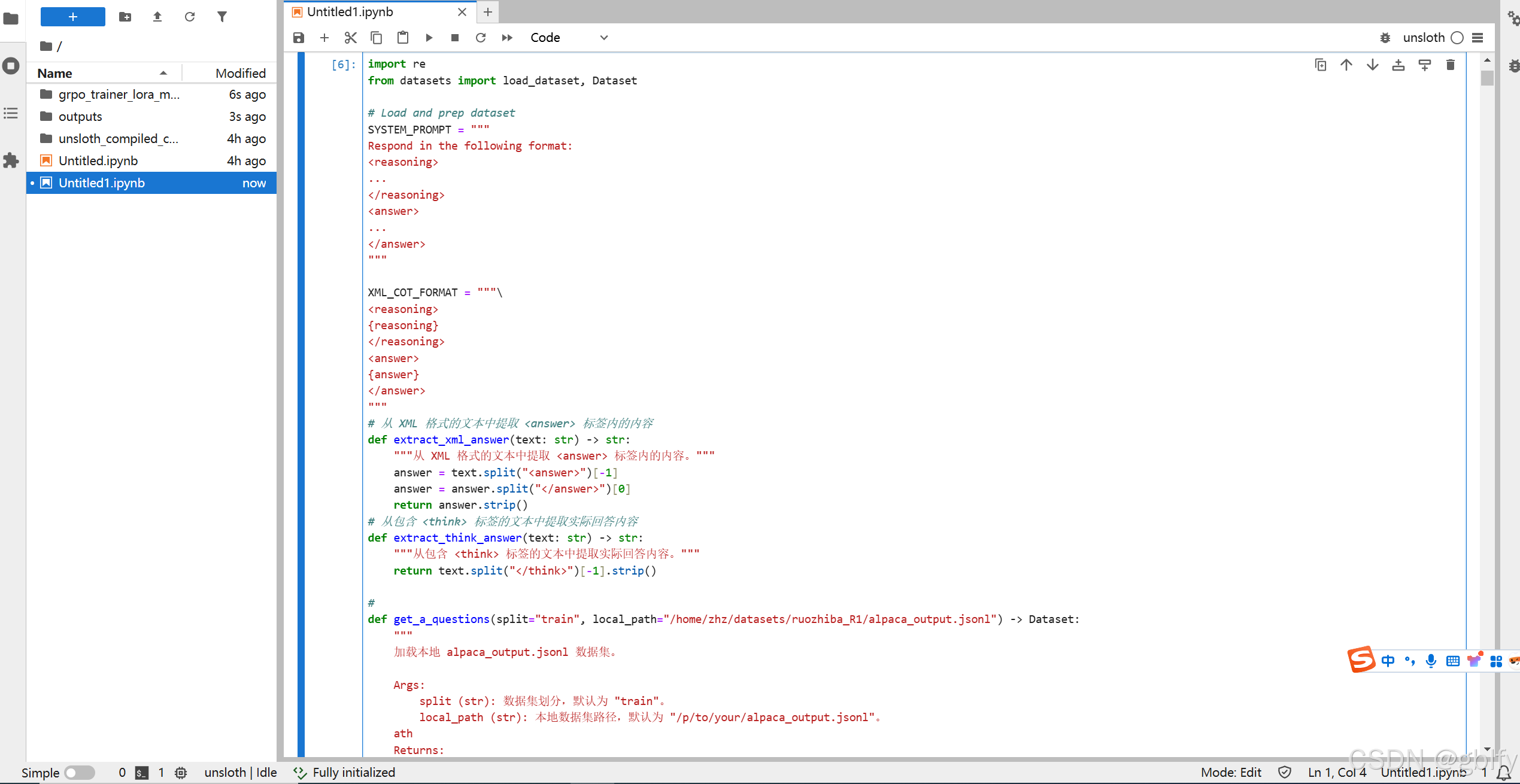Restart kernel and run all cells

click(507, 38)
